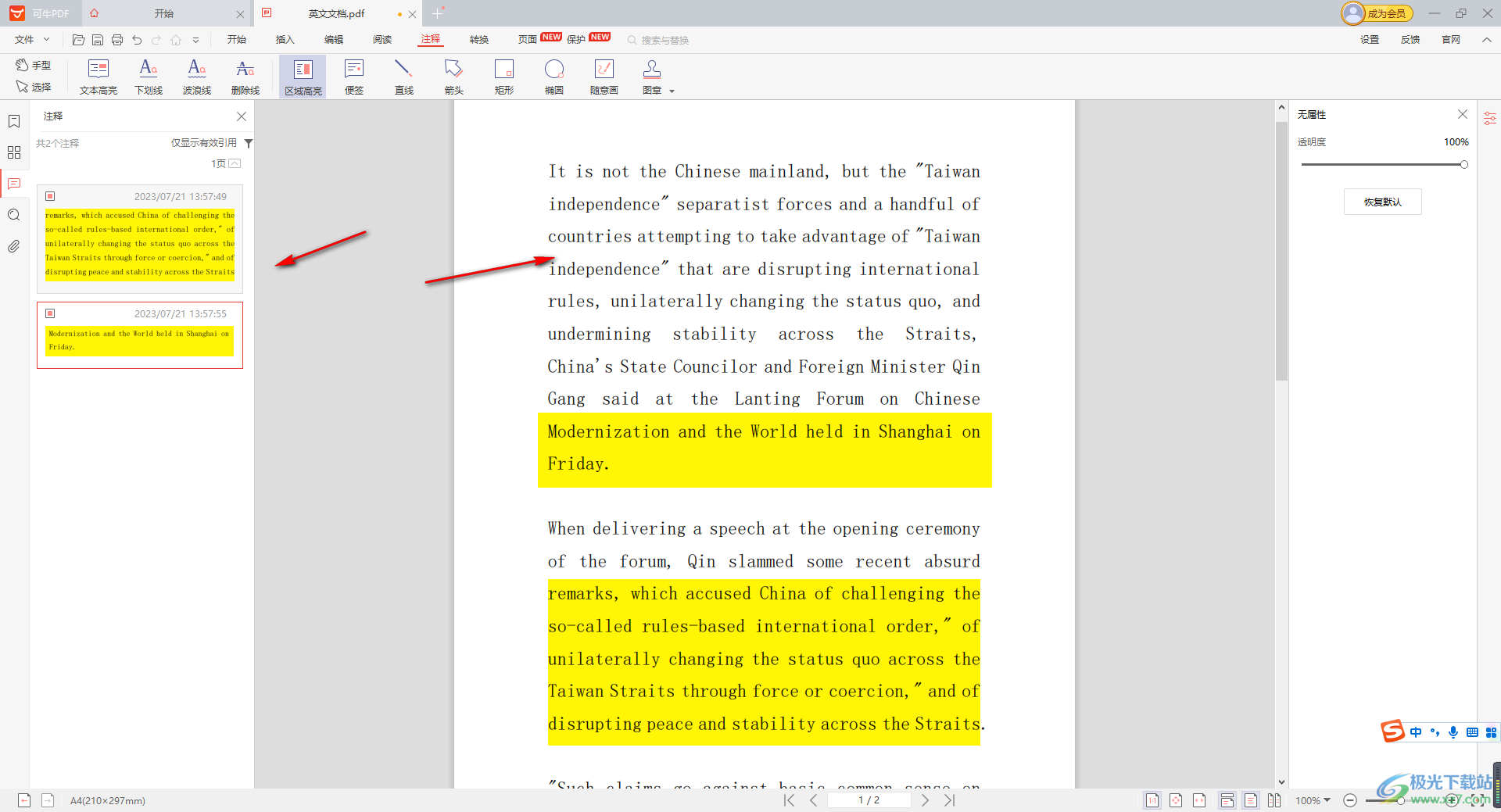Collapse the ribbon with the chevron

coord(1486,40)
